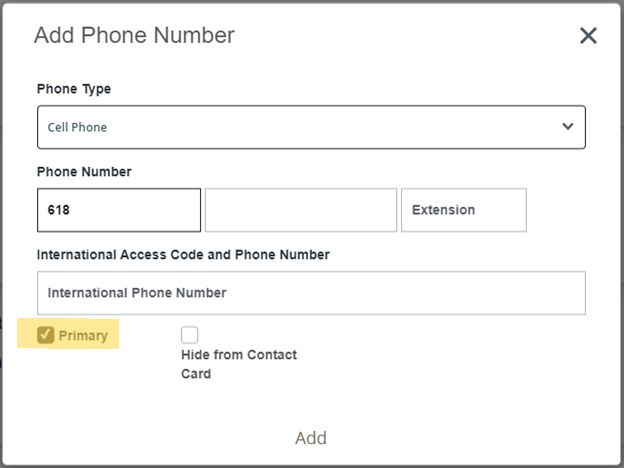
Task: Click the Phone Number field label
Action: click(x=84, y=172)
